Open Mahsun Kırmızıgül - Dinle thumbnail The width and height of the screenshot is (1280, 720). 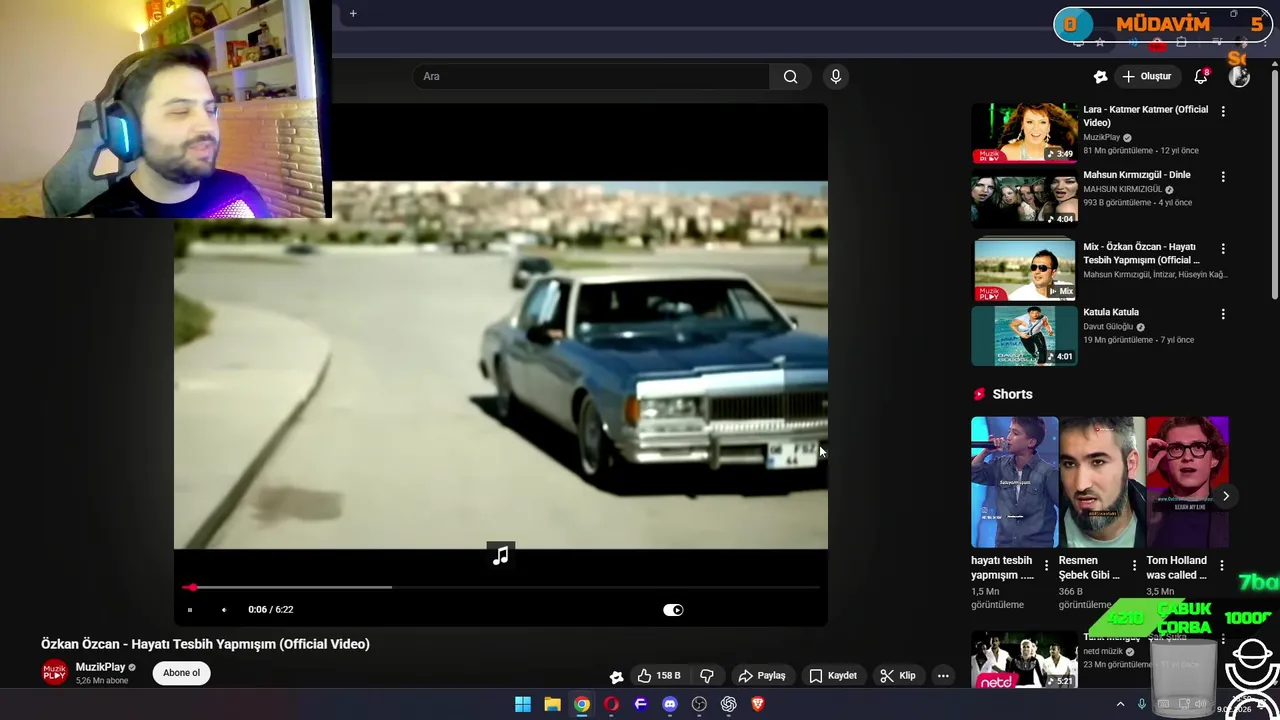(1024, 200)
